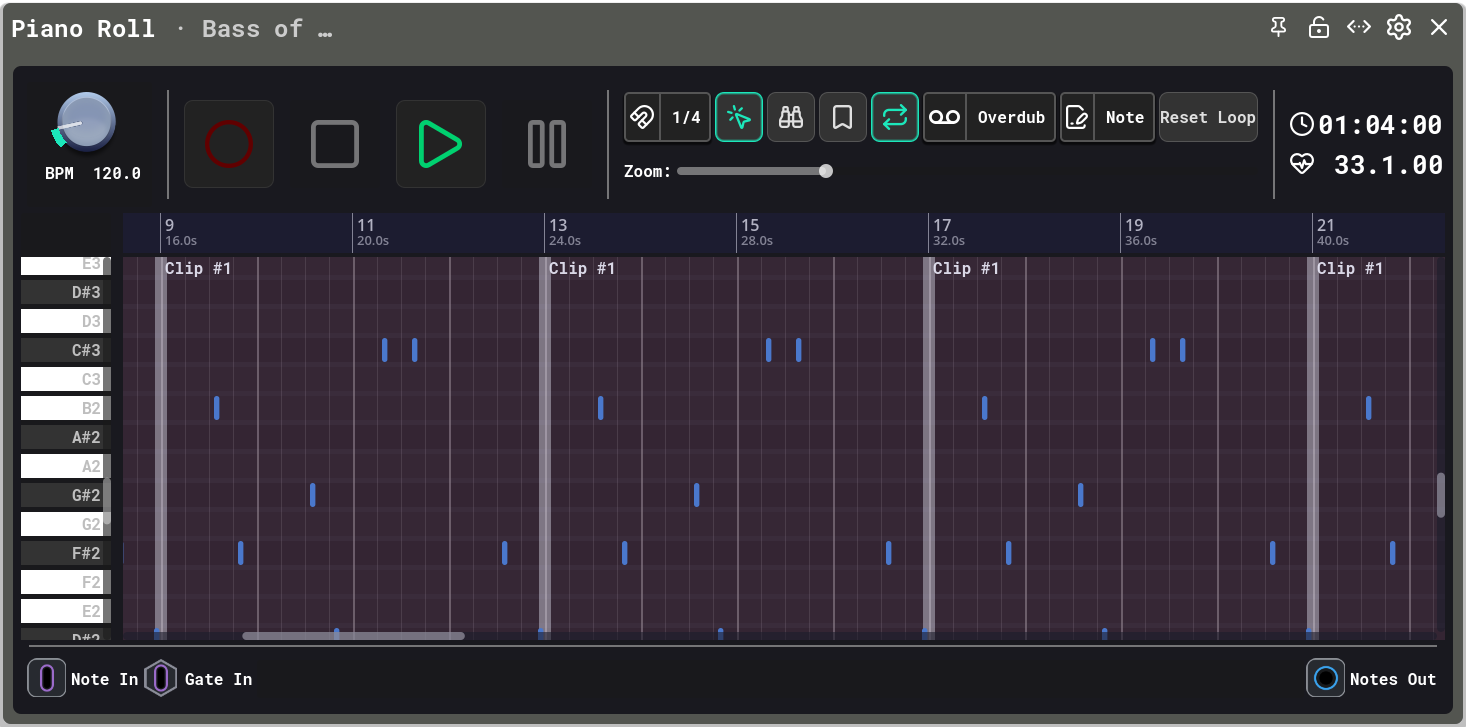Click the E2 piano key
Screen dimensions: 1466x727
pyautogui.click(x=66, y=611)
